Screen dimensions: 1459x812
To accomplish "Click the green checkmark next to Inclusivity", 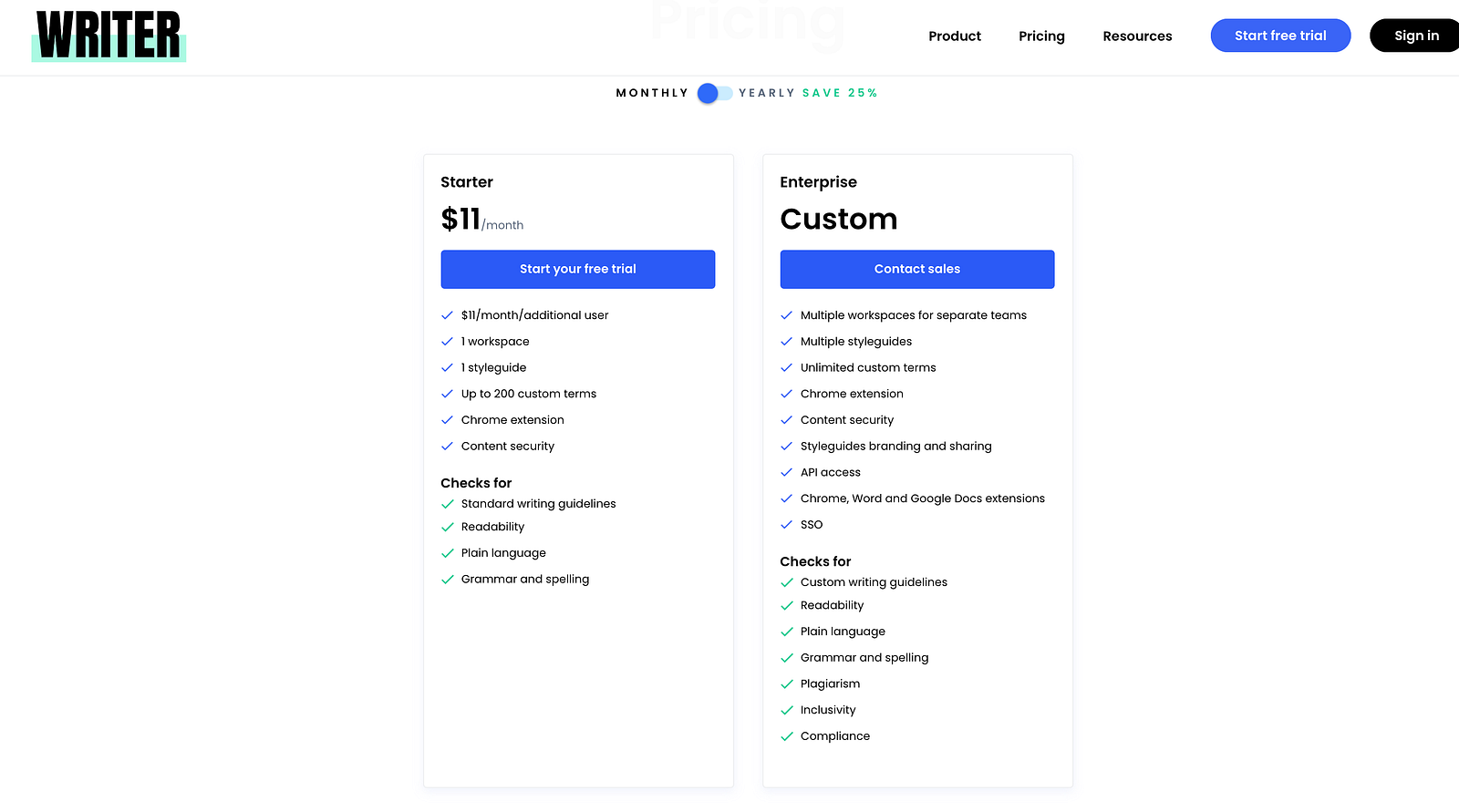I will (787, 711).
